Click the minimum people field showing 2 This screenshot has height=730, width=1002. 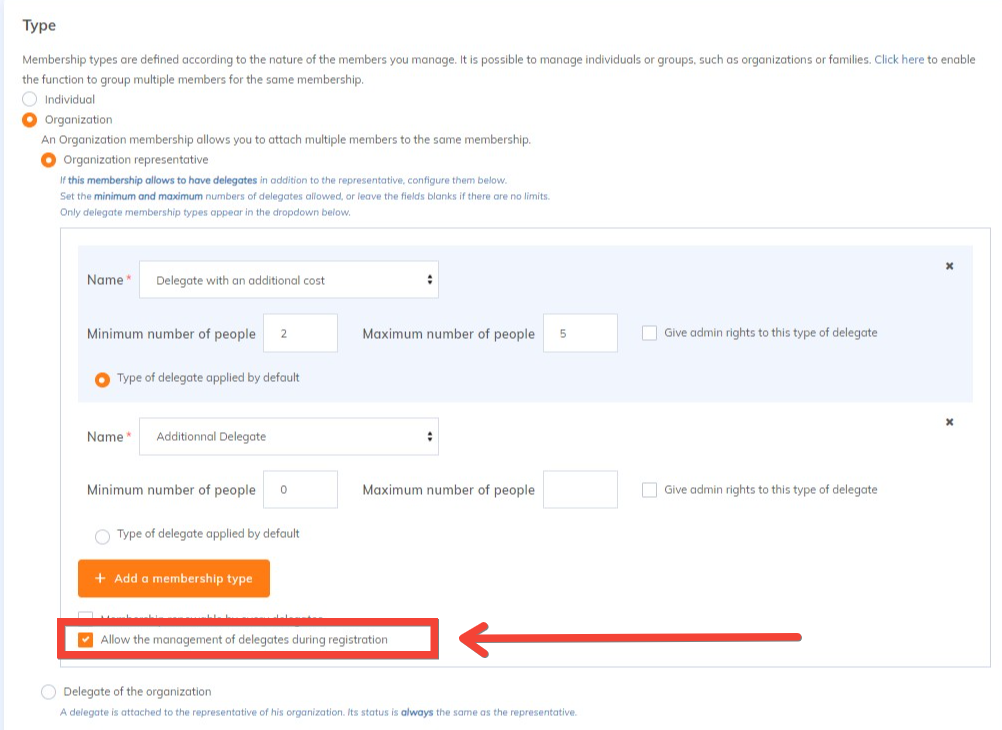[300, 334]
